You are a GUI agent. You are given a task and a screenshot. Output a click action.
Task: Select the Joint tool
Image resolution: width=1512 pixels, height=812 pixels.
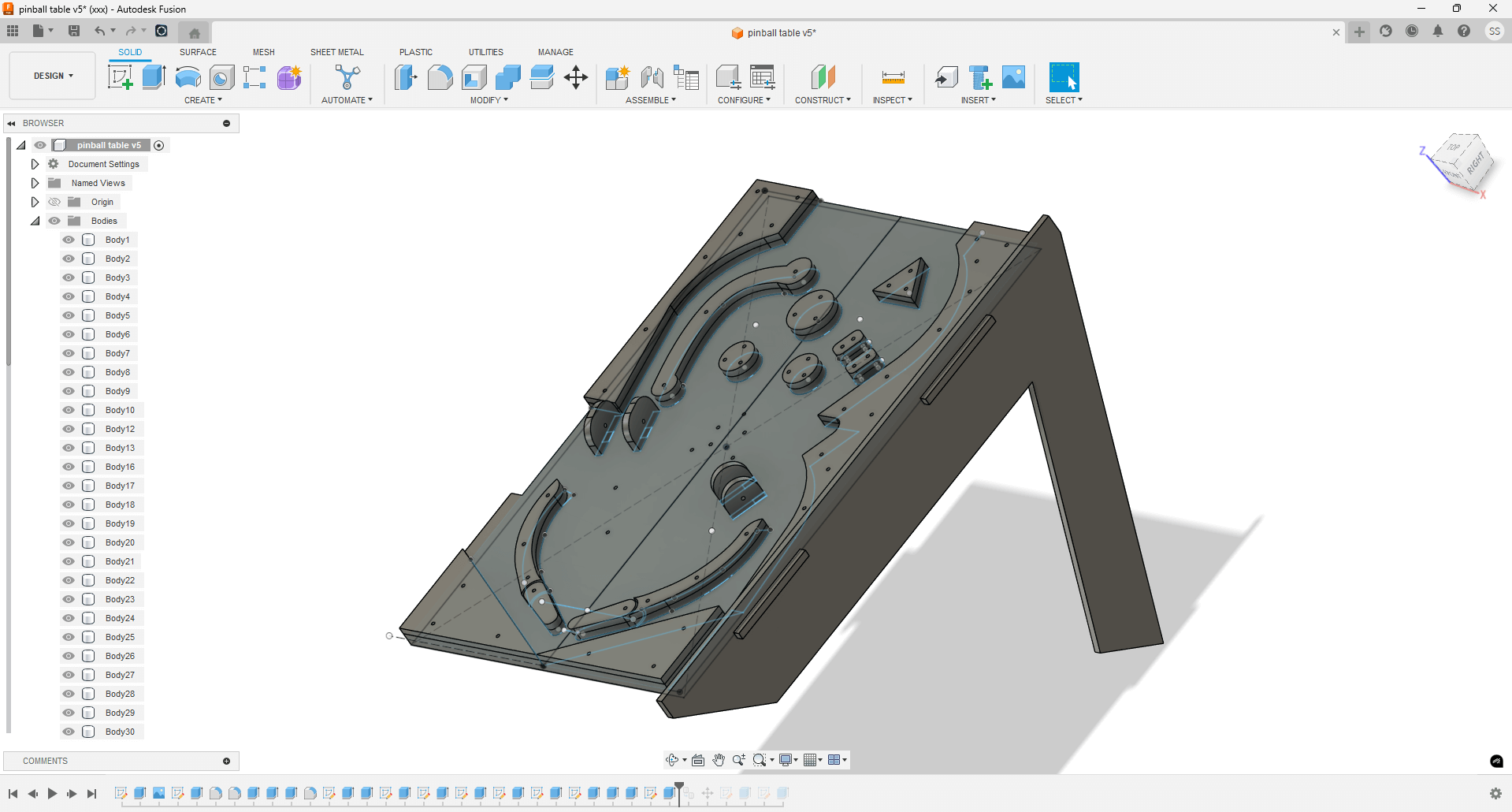click(652, 77)
